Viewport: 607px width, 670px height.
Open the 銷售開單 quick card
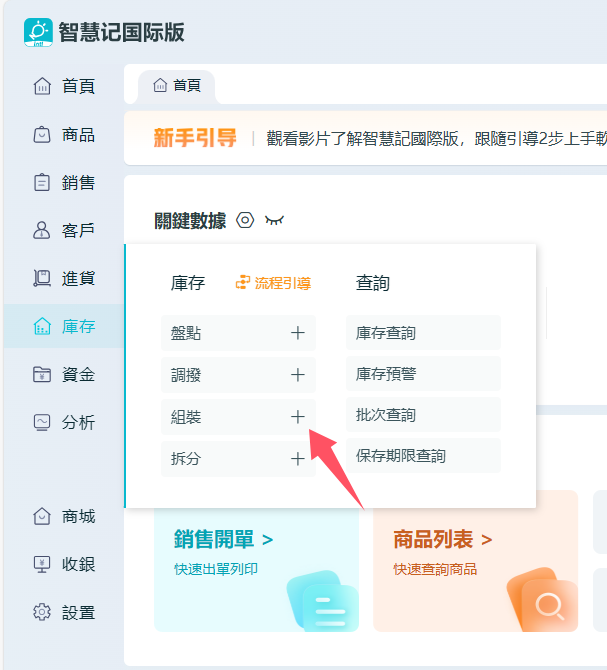pos(255,560)
